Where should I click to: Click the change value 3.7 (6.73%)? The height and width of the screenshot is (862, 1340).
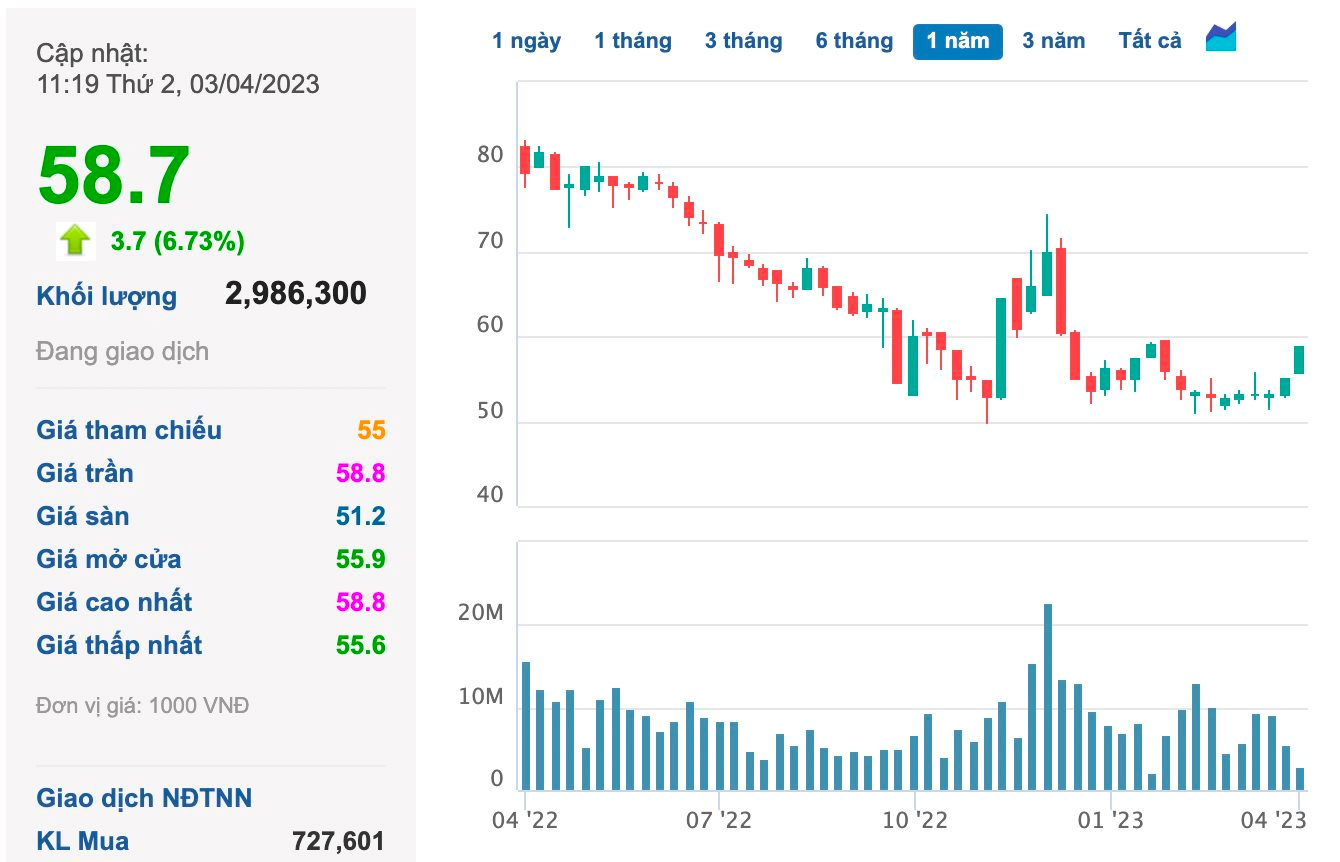click(x=178, y=241)
